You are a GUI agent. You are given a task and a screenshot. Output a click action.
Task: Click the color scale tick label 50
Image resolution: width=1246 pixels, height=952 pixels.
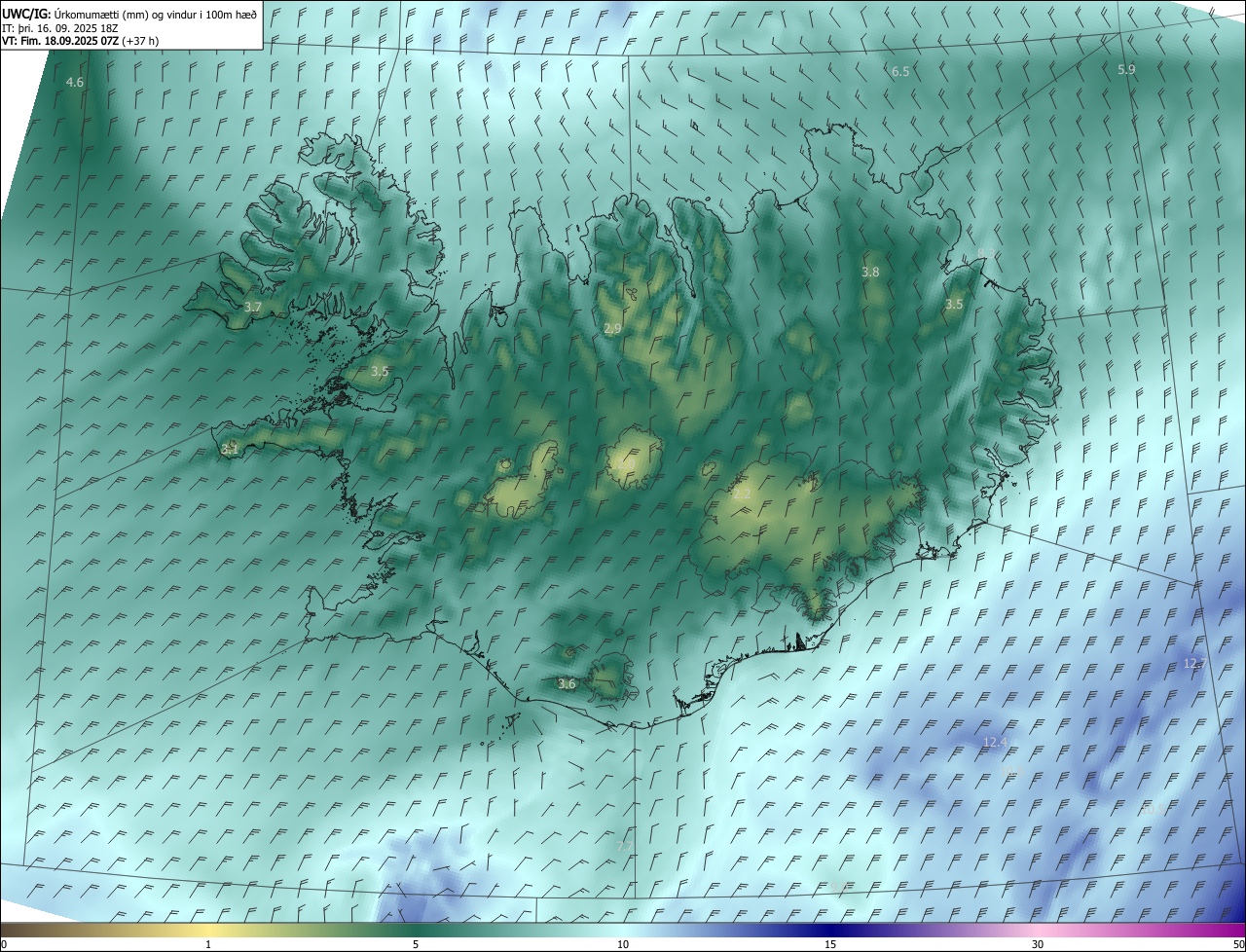coord(1238,944)
